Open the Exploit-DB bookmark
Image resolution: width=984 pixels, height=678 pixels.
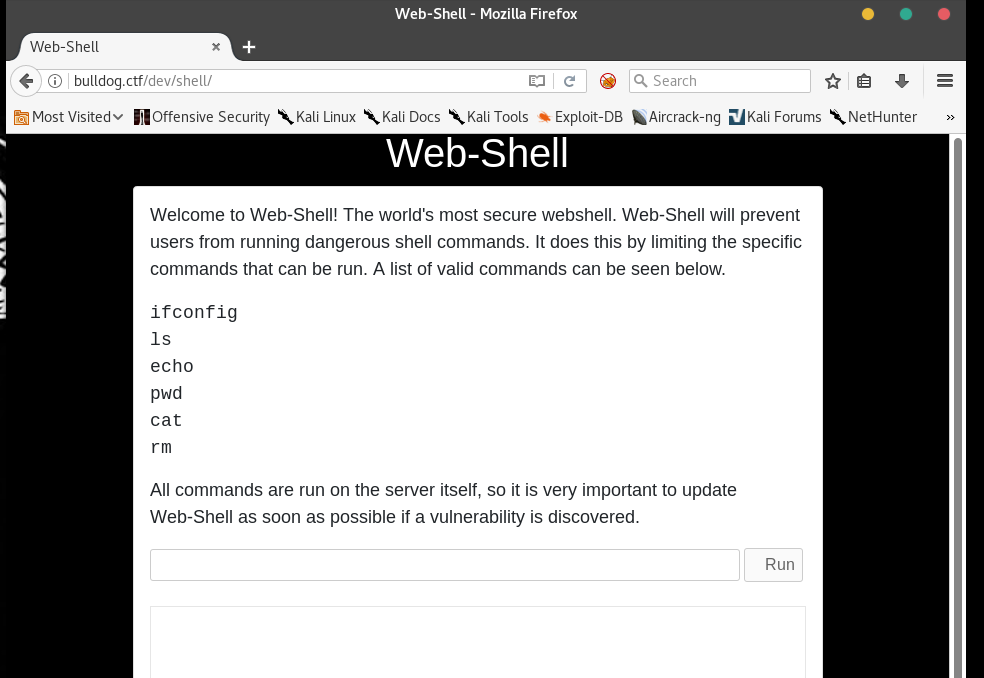[x=580, y=117]
